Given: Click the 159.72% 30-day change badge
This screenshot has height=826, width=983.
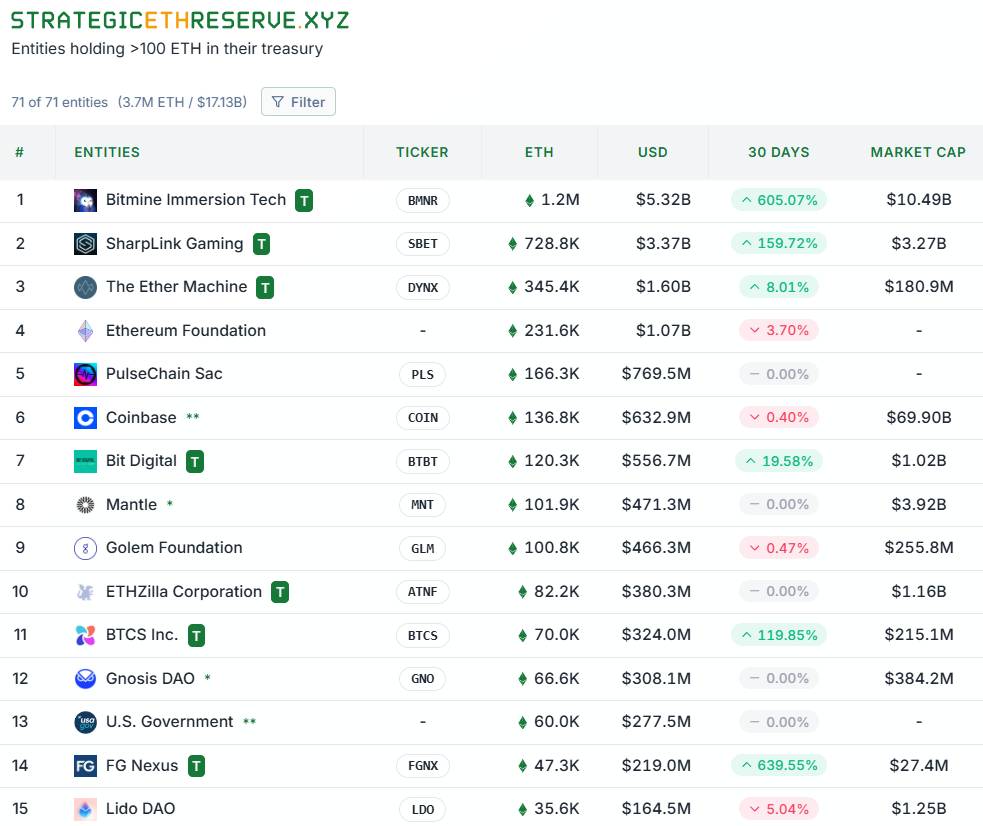Looking at the screenshot, I should coord(779,243).
